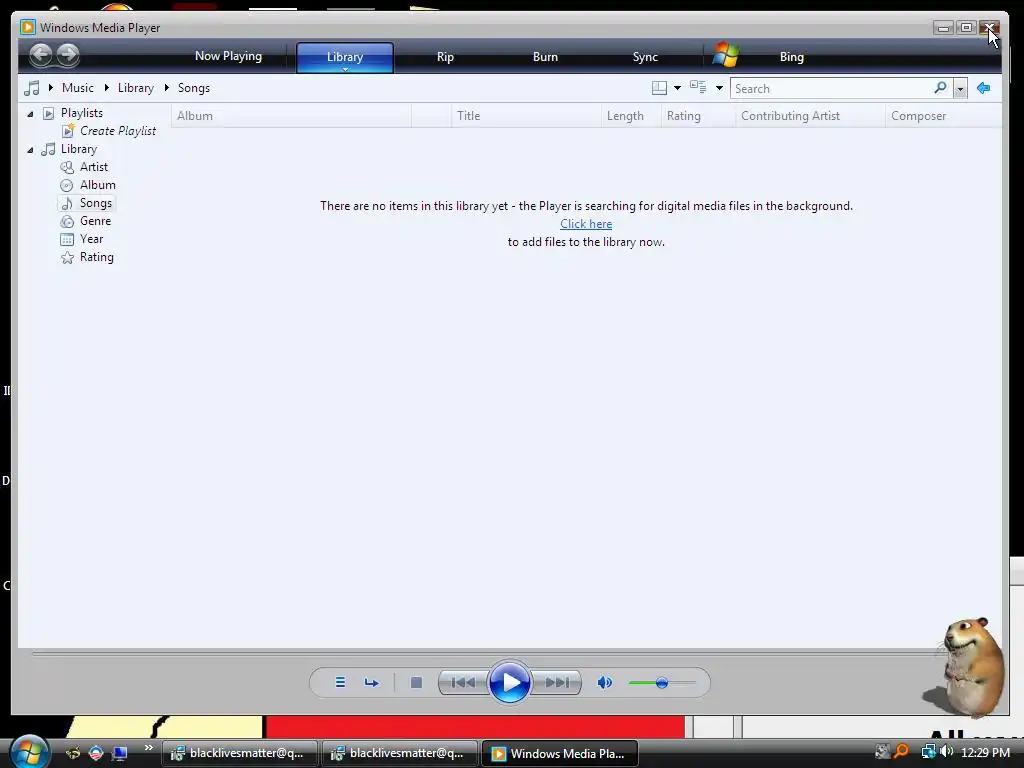
Task: Click the Stop playback button
Action: (416, 682)
